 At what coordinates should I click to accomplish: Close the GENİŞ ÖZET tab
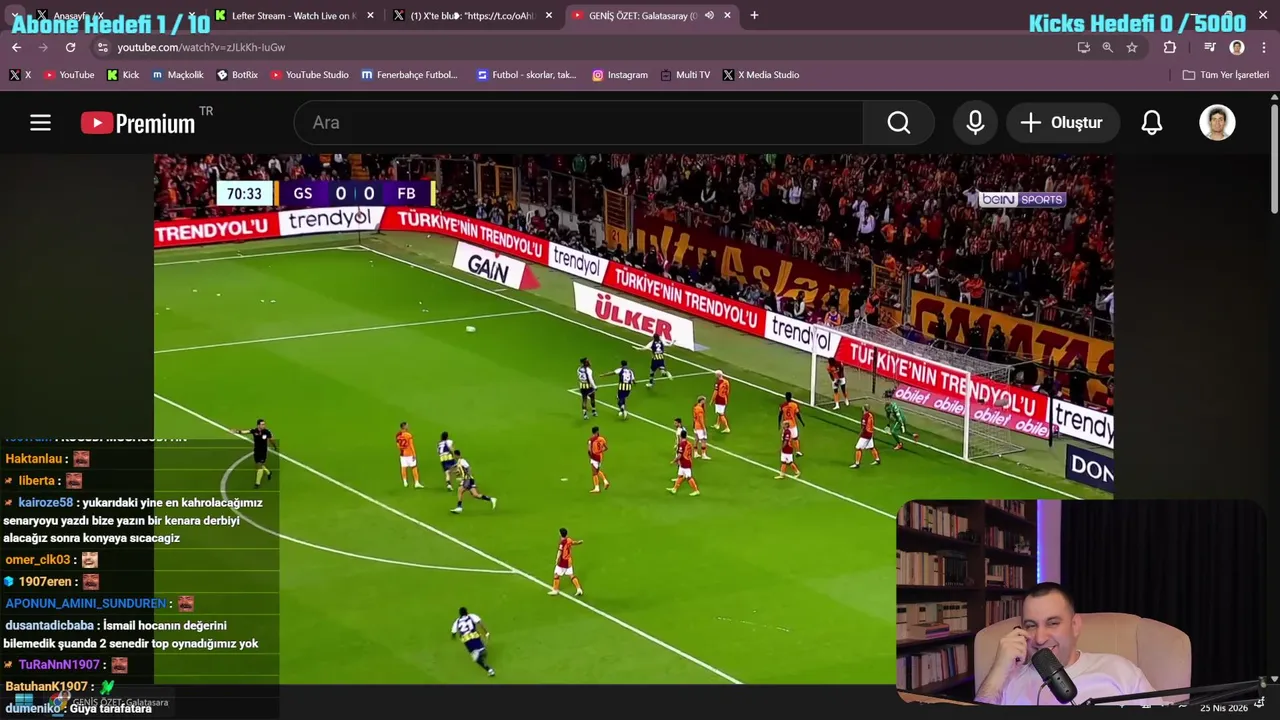point(727,15)
